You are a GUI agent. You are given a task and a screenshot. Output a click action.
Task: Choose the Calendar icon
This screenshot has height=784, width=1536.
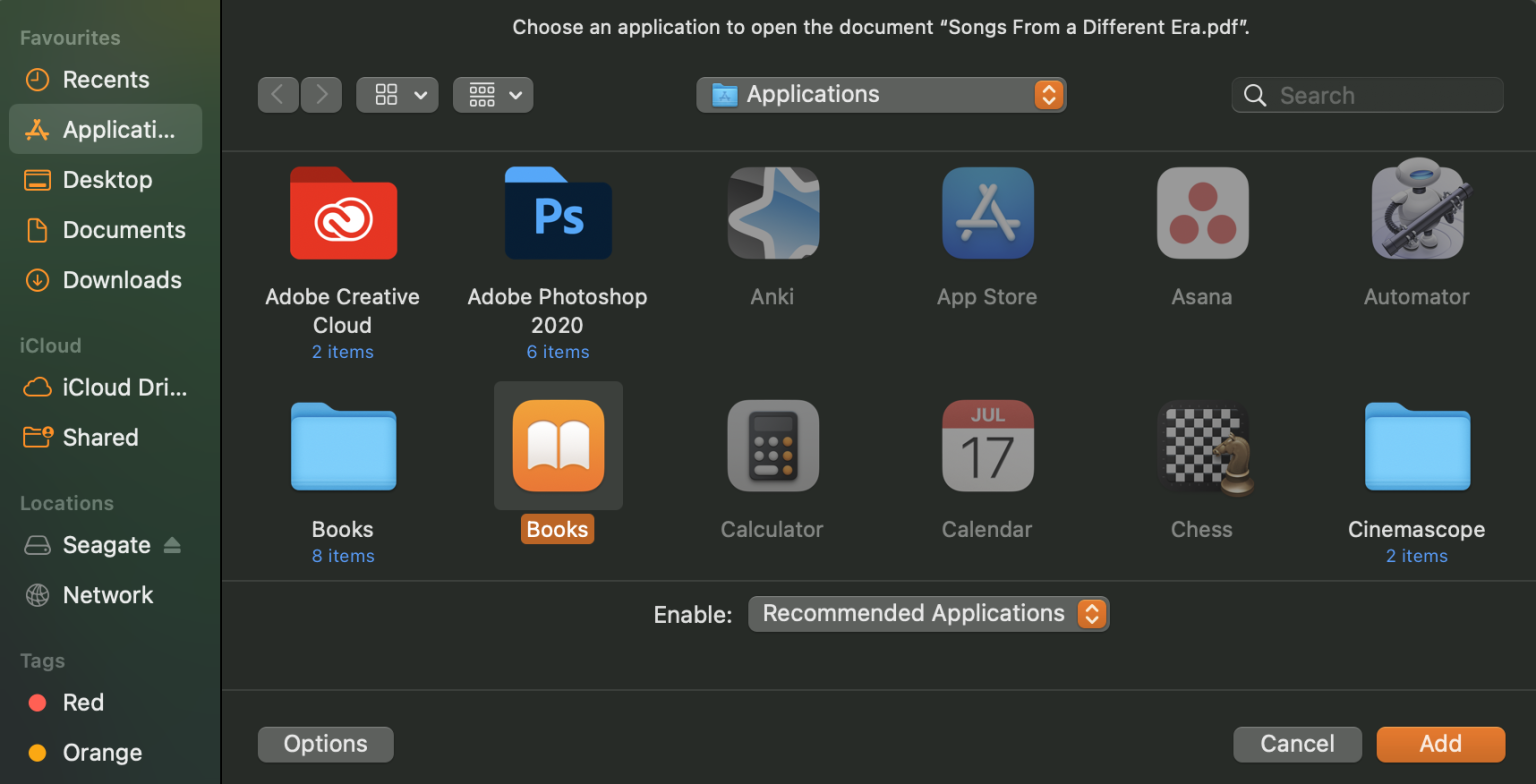987,445
